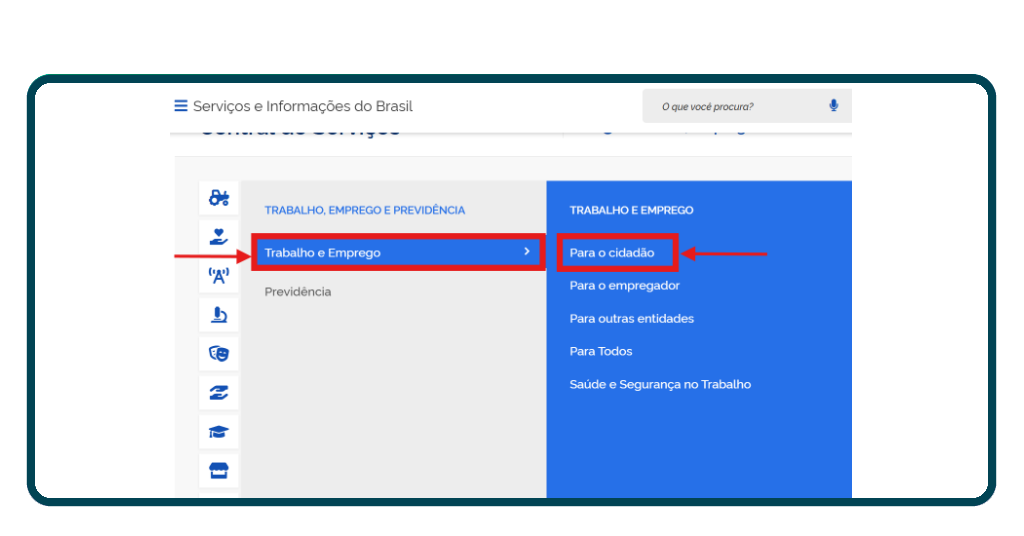Open Saúde e Segurança no Trabalho

tap(660, 385)
